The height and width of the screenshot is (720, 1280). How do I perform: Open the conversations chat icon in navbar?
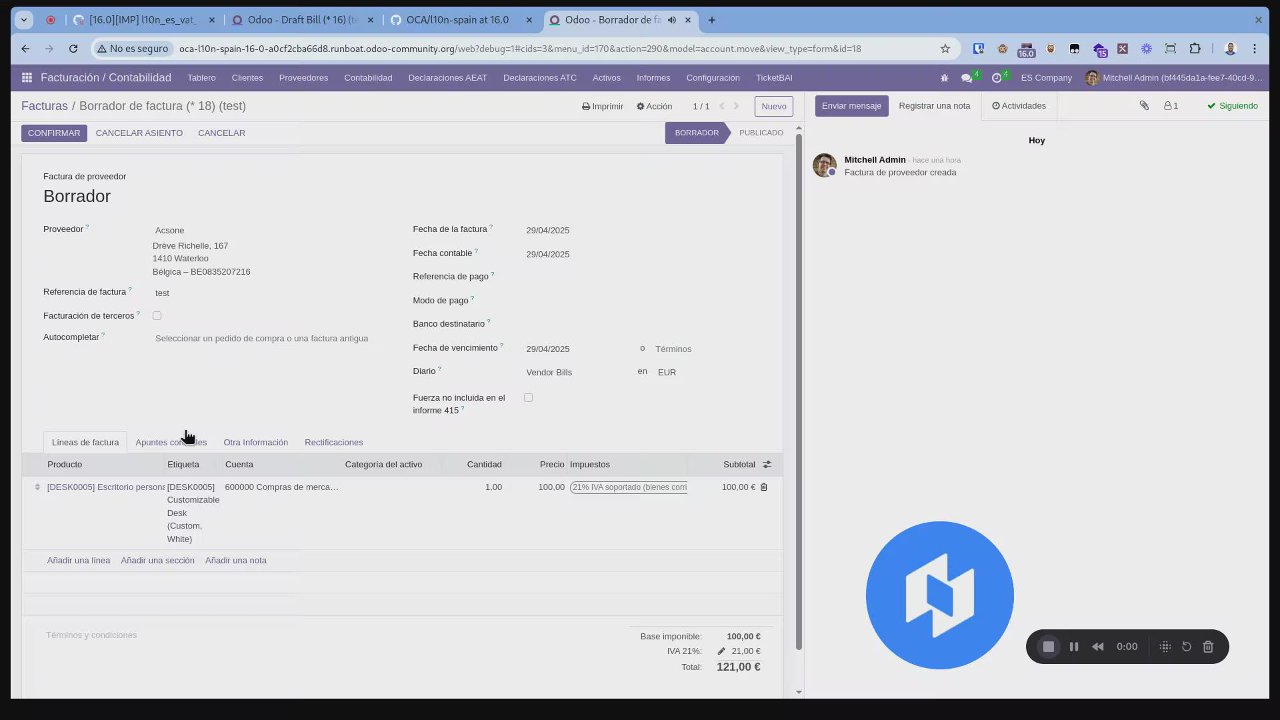[967, 77]
